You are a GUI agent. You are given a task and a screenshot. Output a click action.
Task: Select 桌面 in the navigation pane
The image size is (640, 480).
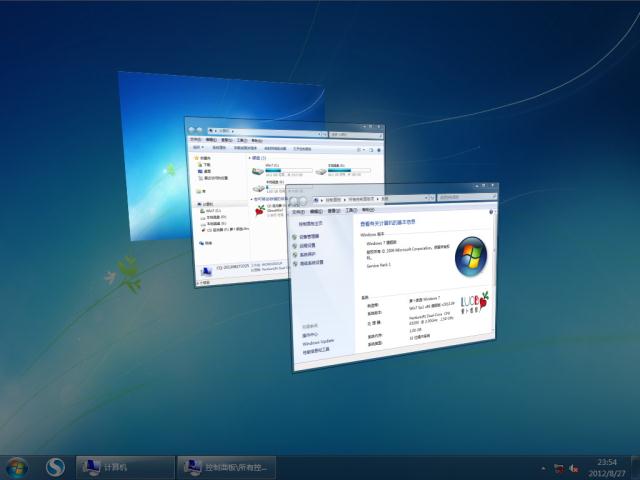(204, 171)
